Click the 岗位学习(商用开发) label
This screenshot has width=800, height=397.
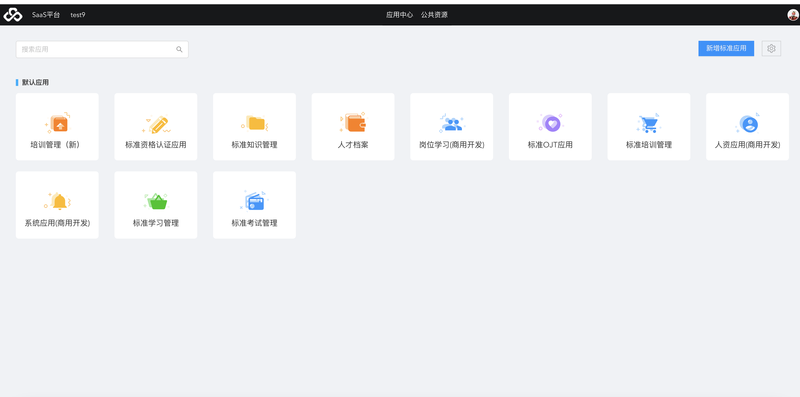[452, 145]
